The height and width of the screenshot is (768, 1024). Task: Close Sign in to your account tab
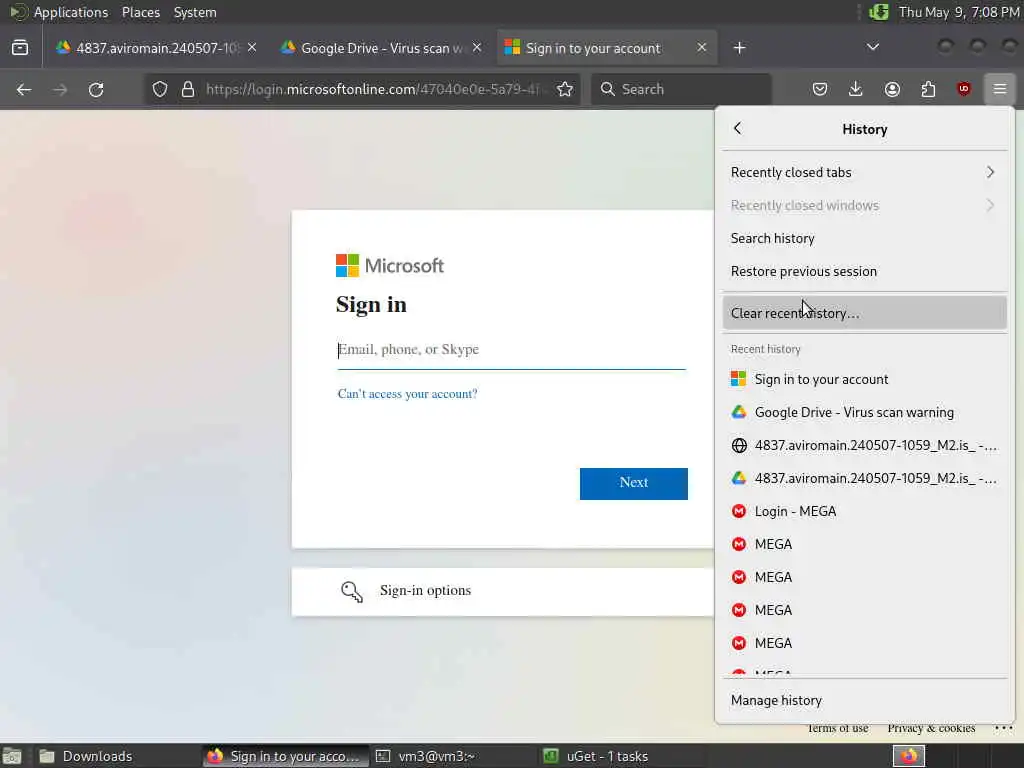[701, 48]
